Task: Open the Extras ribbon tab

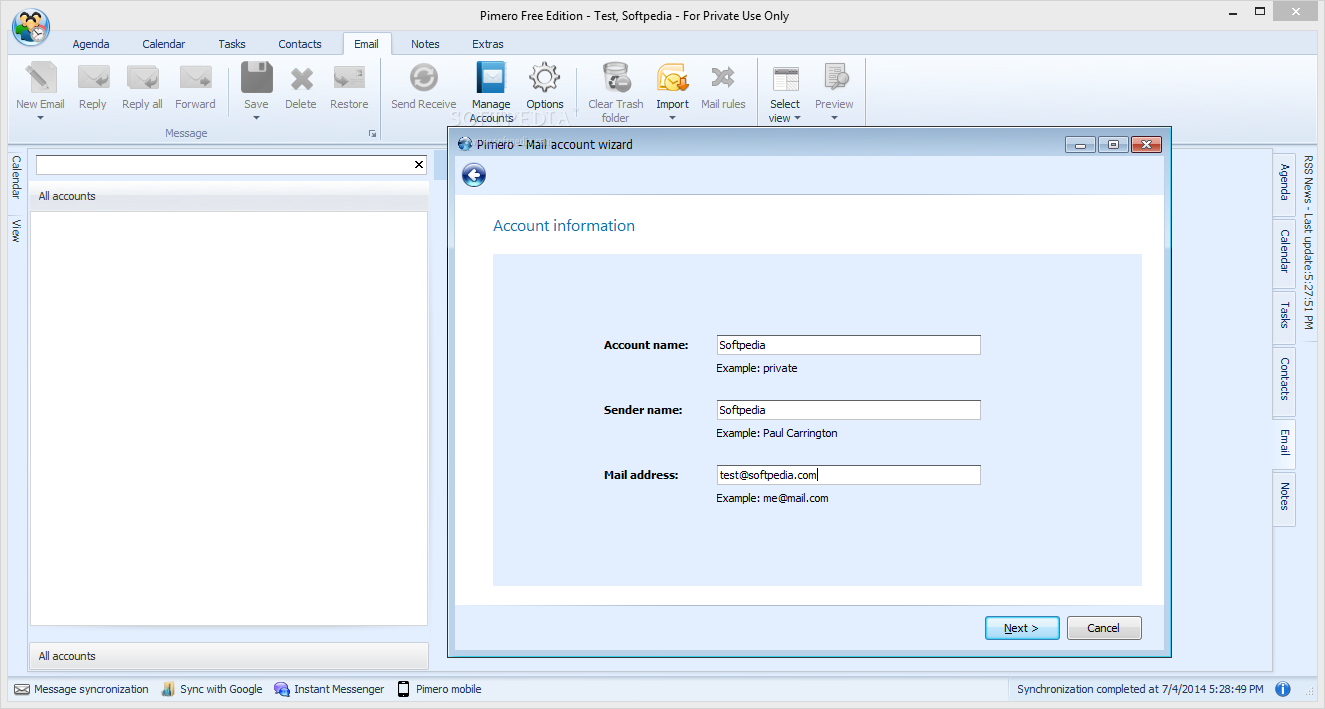Action: pos(488,44)
